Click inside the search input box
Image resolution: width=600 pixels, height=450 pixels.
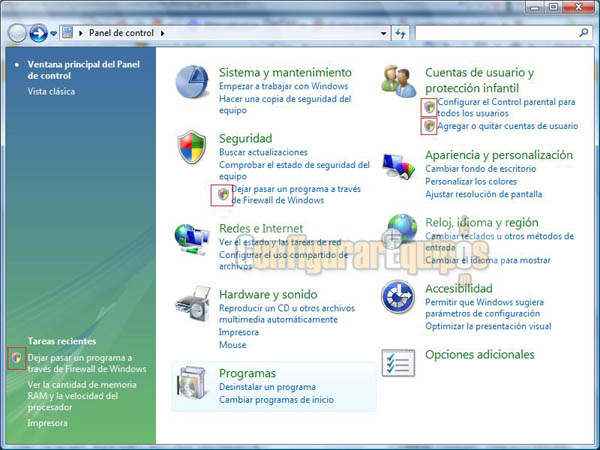pyautogui.click(x=497, y=33)
